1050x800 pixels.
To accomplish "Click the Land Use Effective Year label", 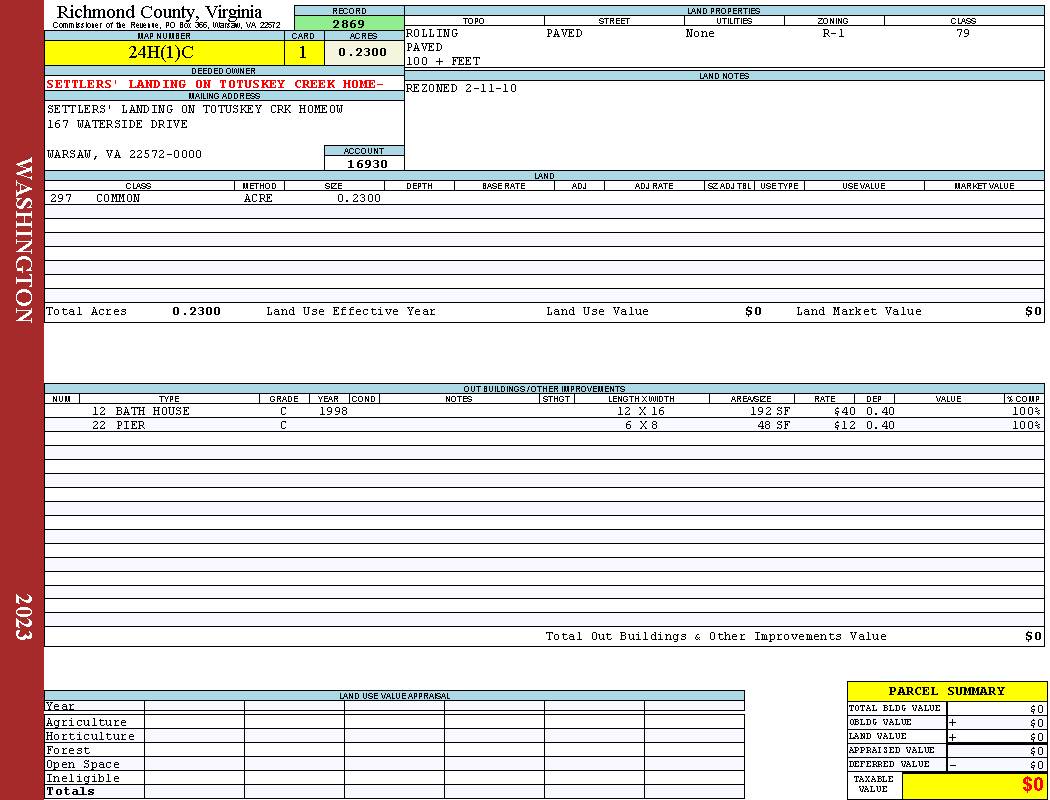I will click(x=351, y=311).
